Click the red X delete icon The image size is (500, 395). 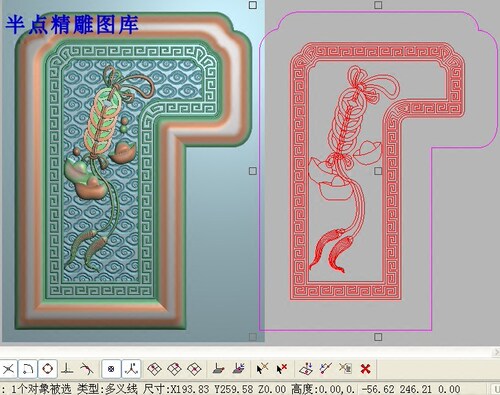[365, 369]
